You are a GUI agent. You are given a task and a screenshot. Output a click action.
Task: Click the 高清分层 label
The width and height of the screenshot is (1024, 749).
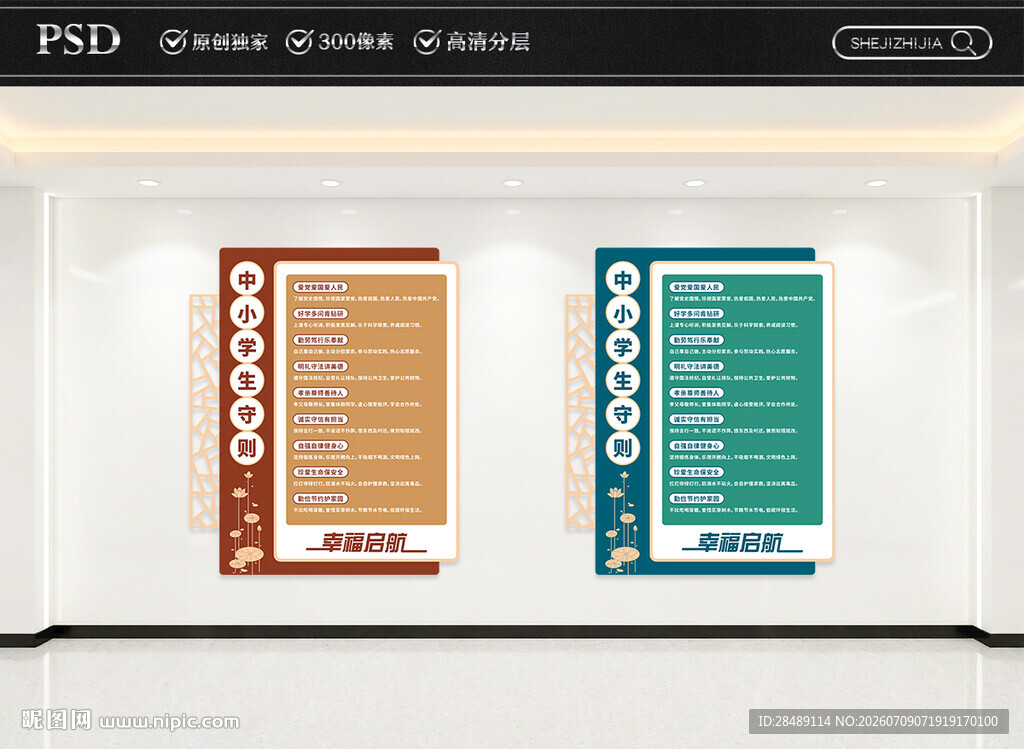coord(488,42)
